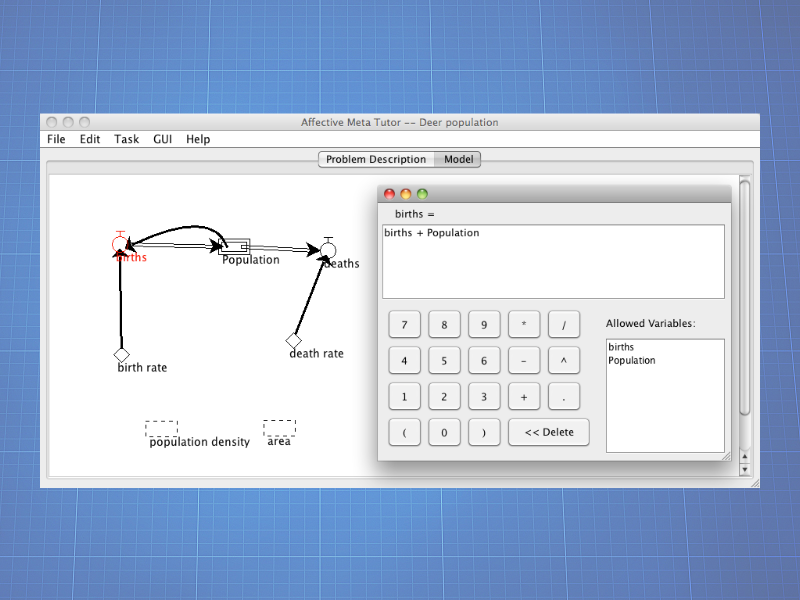Click the 4 key on the keypad
The image size is (800, 600).
tap(405, 361)
